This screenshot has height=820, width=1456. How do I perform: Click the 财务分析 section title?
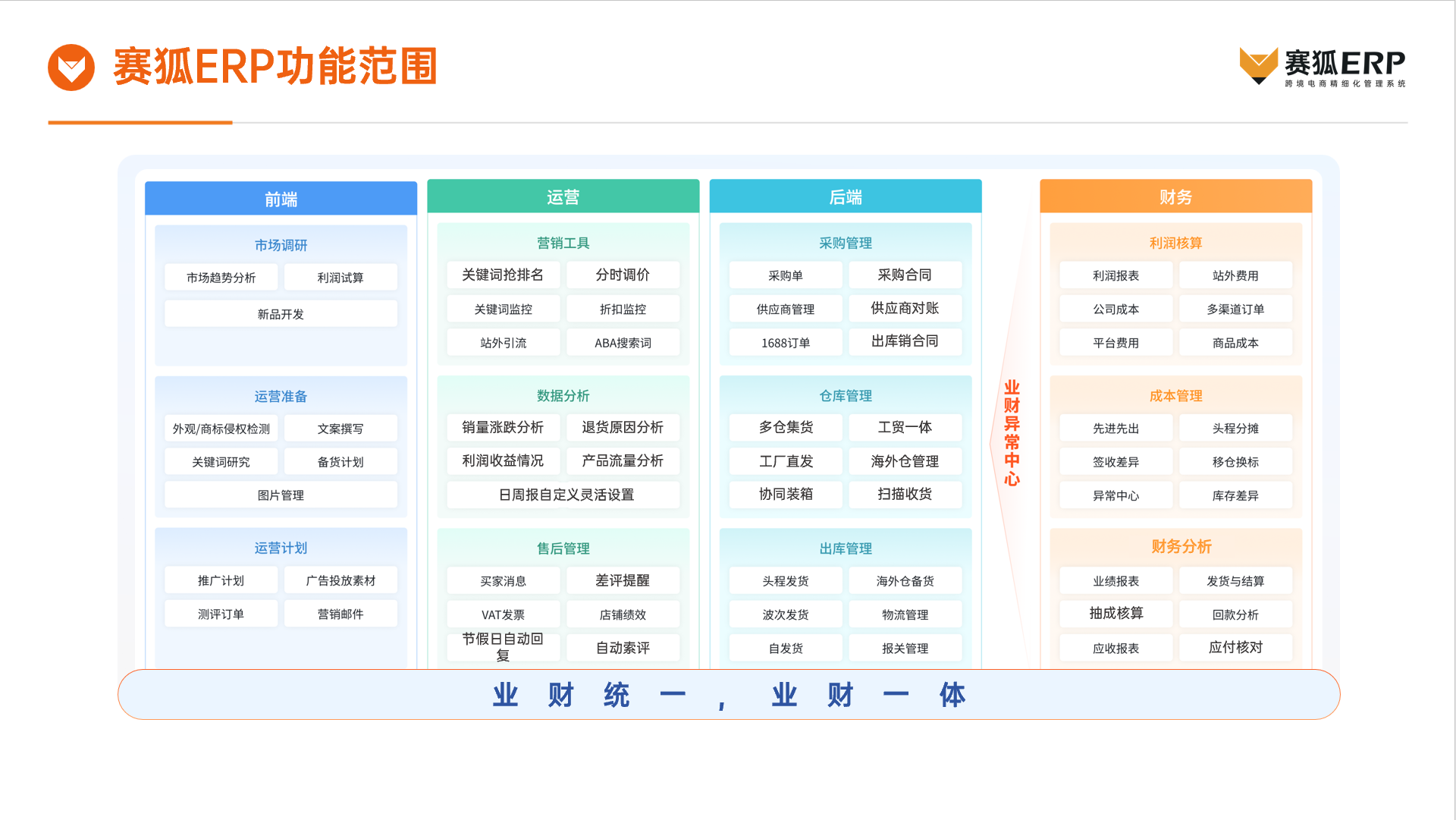pyautogui.click(x=1181, y=546)
